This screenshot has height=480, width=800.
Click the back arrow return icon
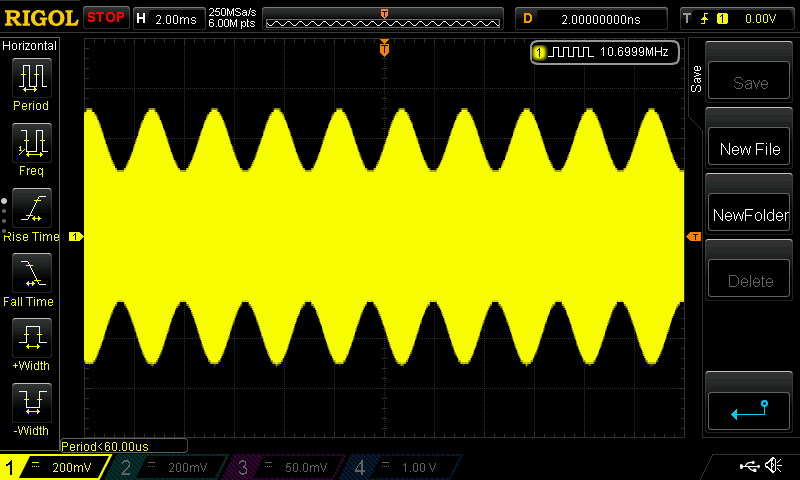(749, 408)
